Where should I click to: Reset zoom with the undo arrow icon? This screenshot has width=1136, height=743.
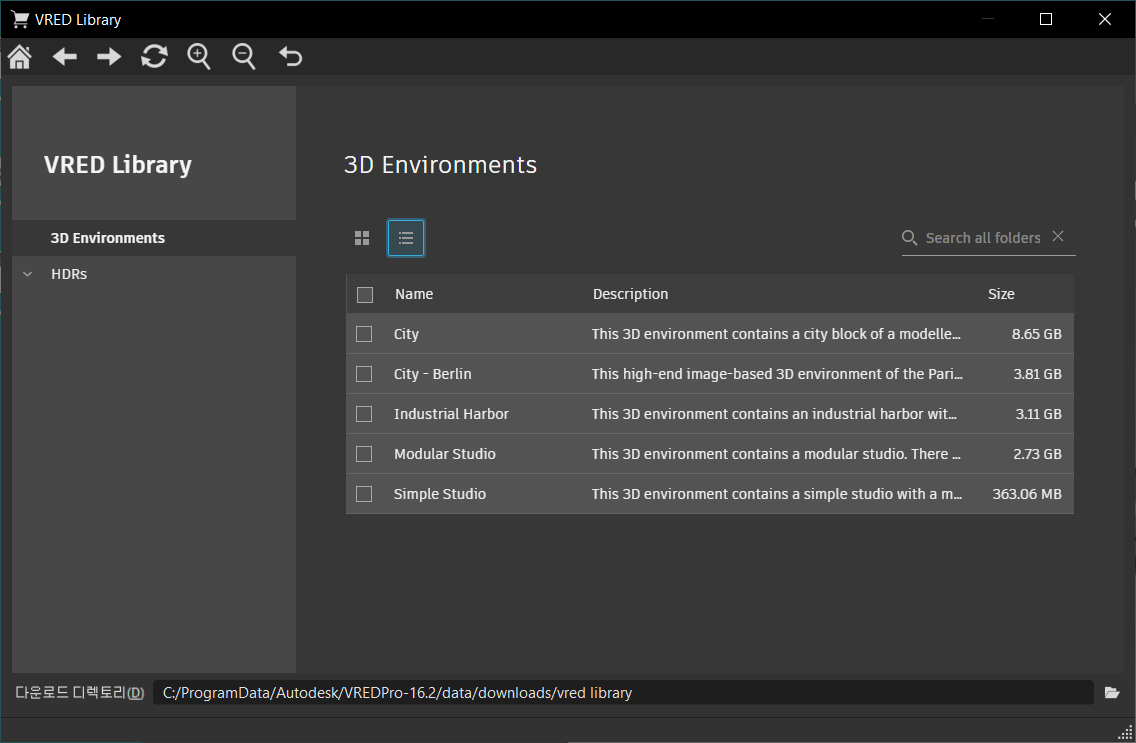click(x=290, y=57)
